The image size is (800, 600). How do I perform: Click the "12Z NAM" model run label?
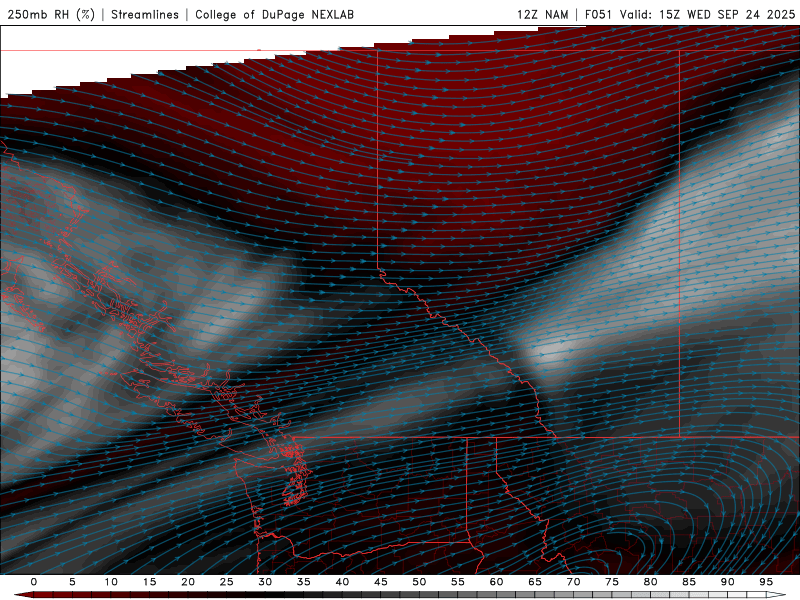543,14
